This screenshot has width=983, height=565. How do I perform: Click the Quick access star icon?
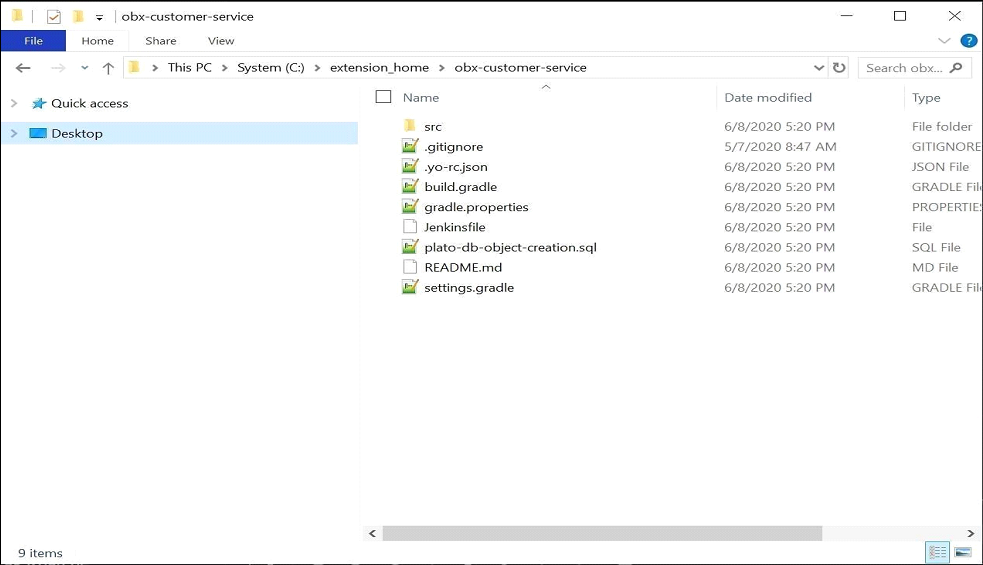point(39,103)
